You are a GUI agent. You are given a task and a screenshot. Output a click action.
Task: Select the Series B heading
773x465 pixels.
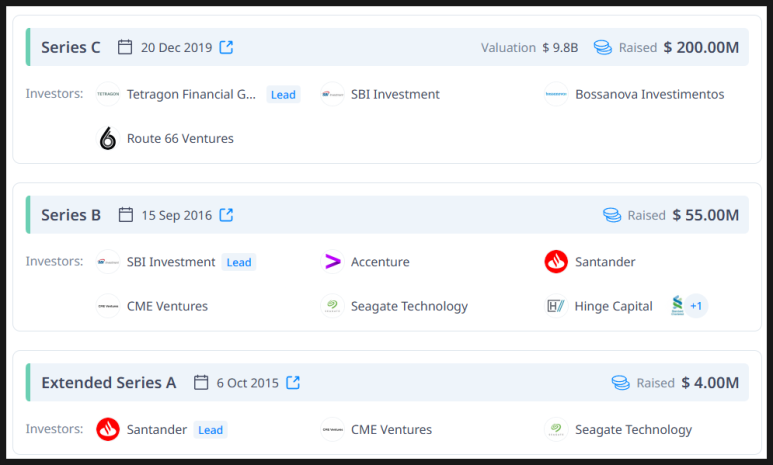(x=71, y=215)
